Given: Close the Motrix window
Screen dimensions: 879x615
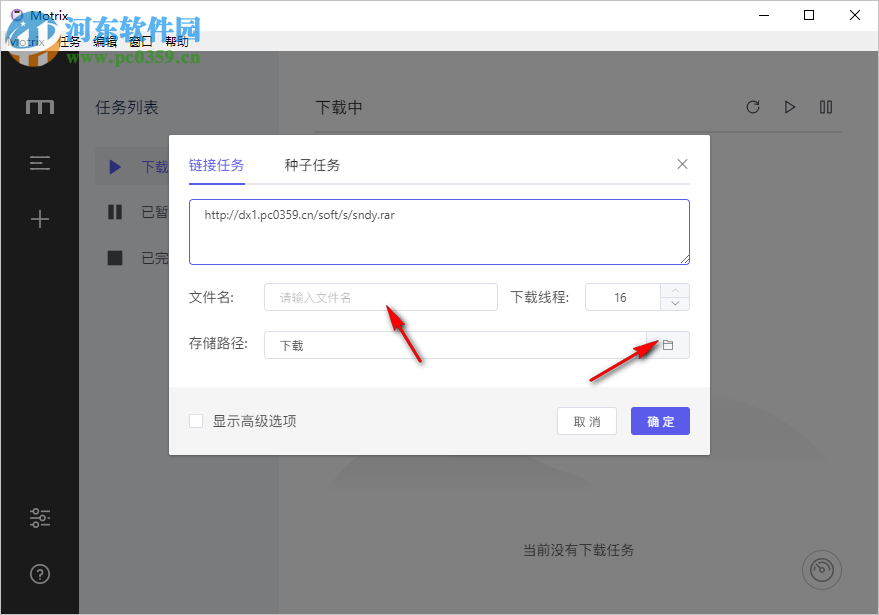Looking at the screenshot, I should (854, 15).
